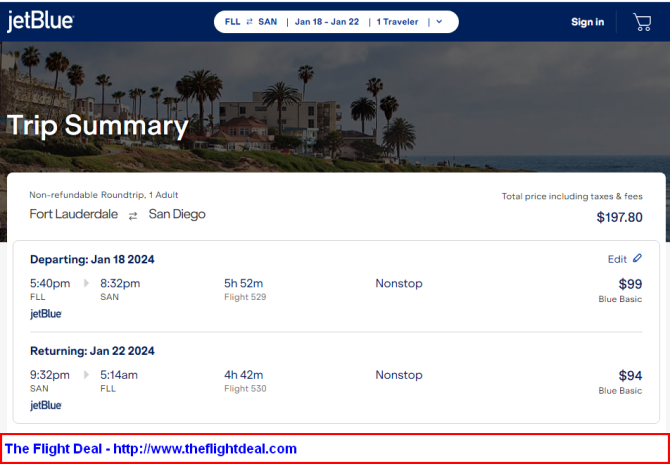Screen dimensions: 670x464
Task: Click the Flight 529 label
Action: pos(245,297)
